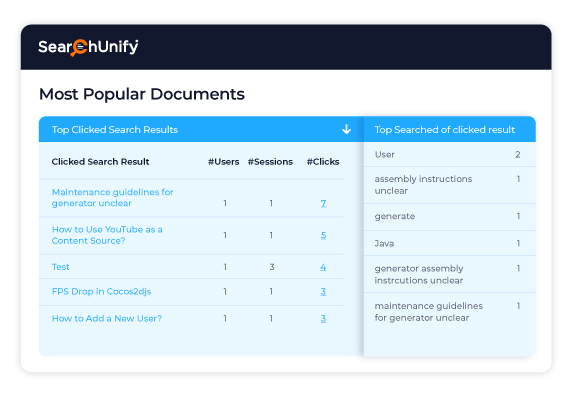Open the Test search result link
Image resolution: width=570 pixels, height=395 pixels.
tap(60, 267)
